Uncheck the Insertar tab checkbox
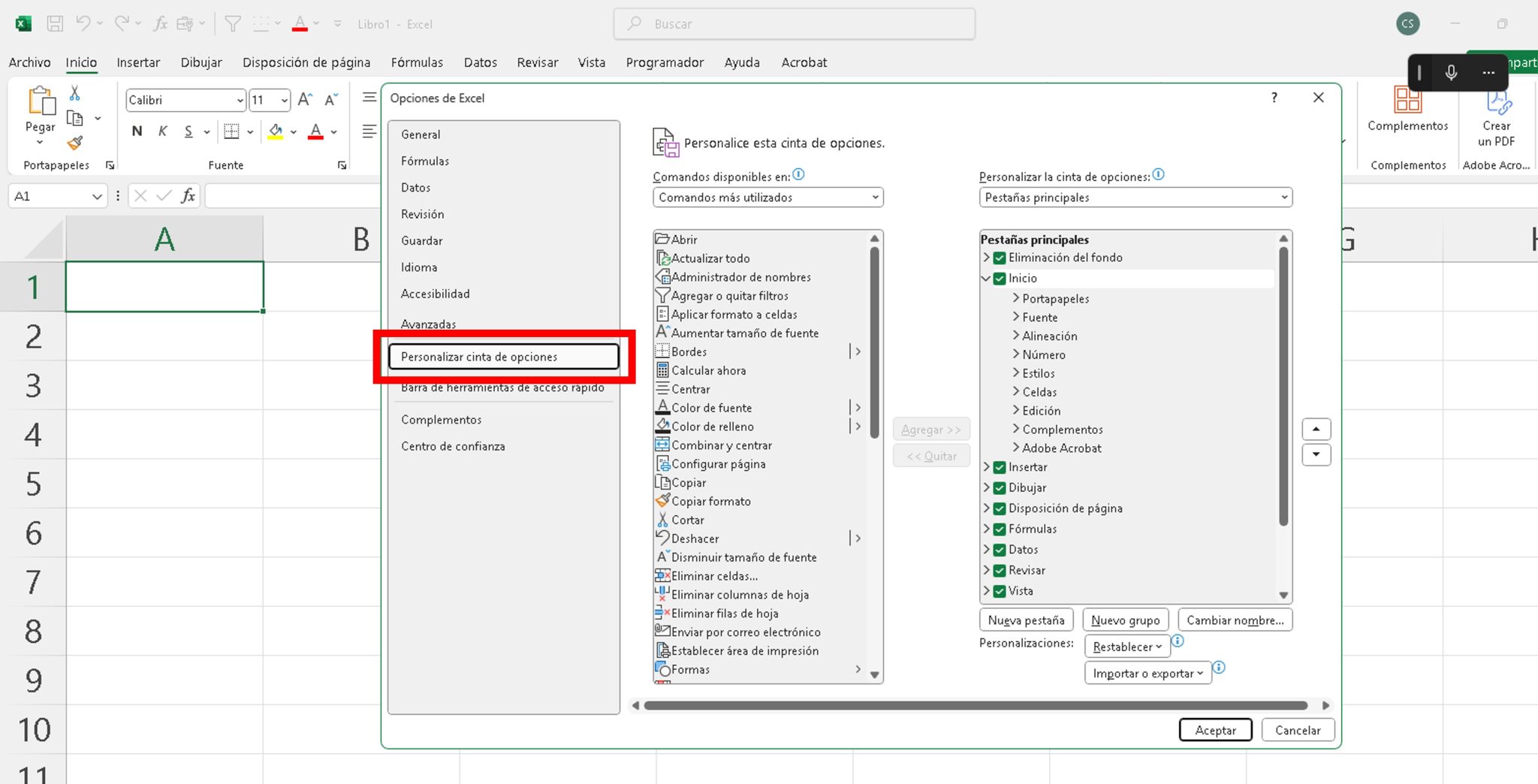 click(1000, 467)
